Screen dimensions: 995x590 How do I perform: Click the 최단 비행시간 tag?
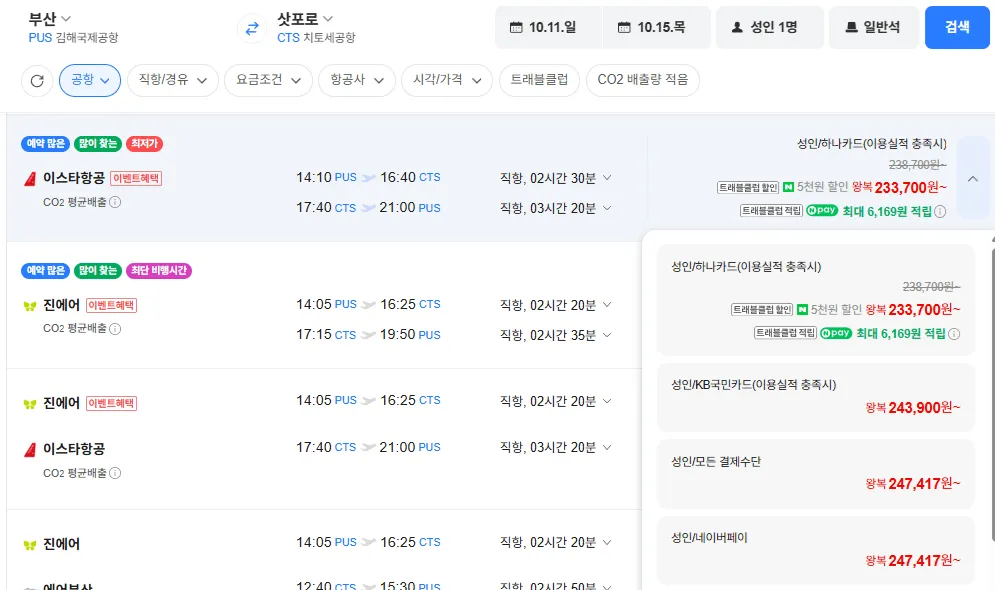159,271
